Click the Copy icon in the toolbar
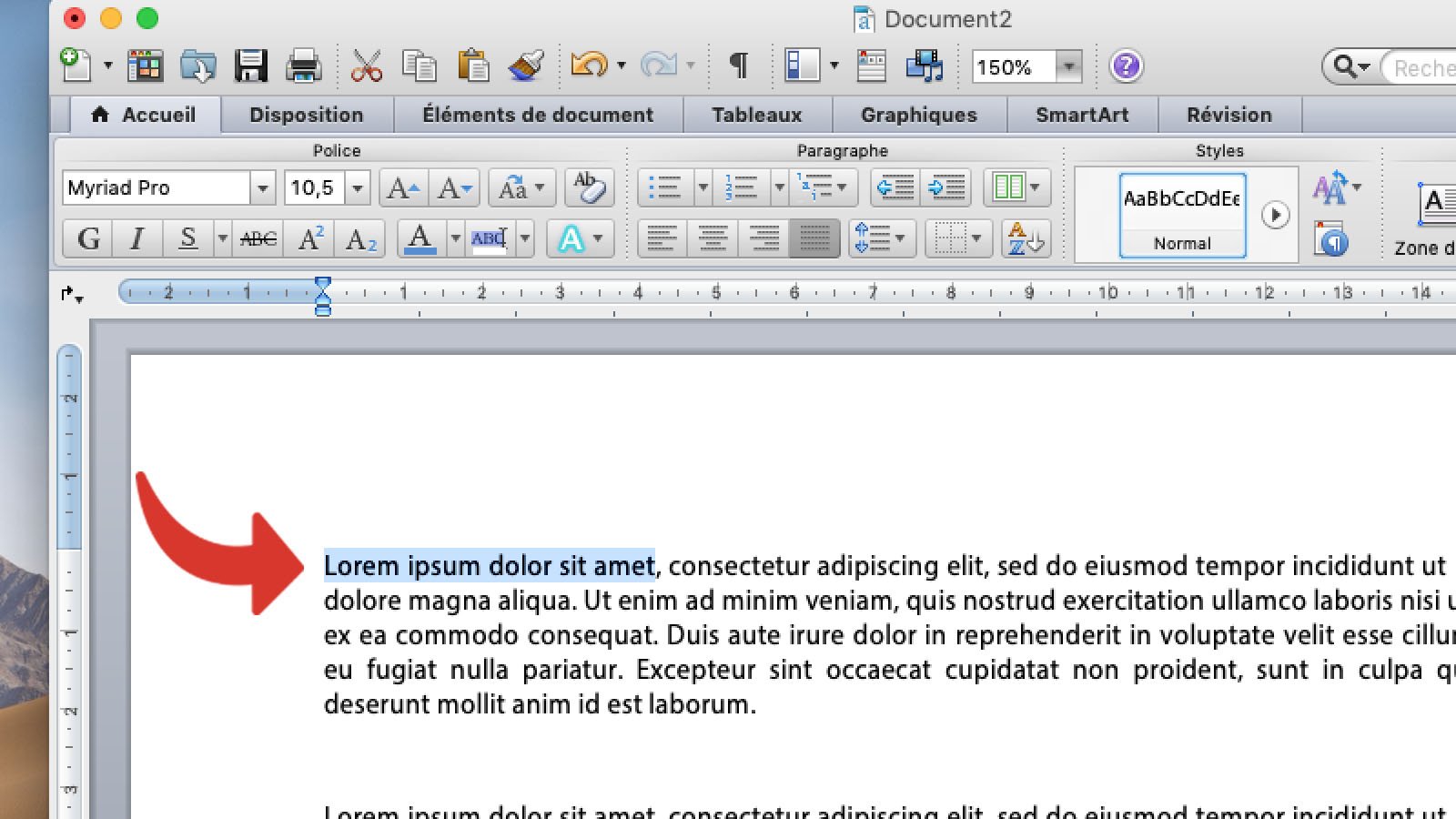The image size is (1456, 819). pyautogui.click(x=419, y=66)
